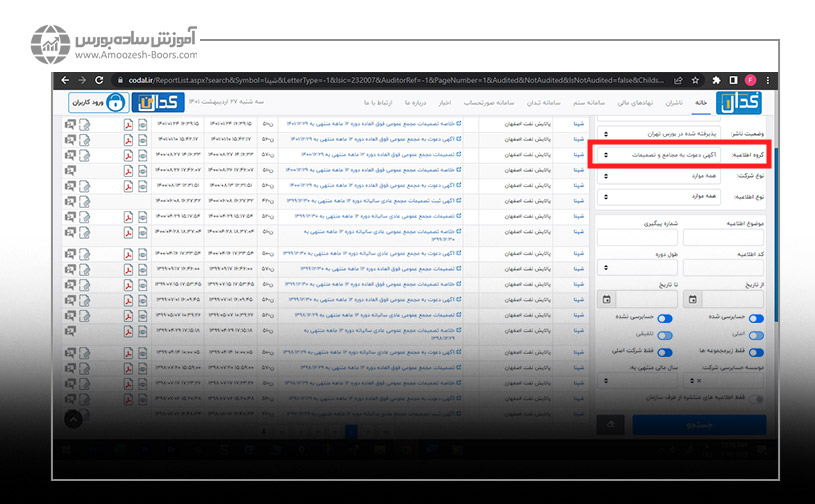Go back using the browser back arrow
Image resolution: width=815 pixels, height=504 pixels.
tap(67, 80)
